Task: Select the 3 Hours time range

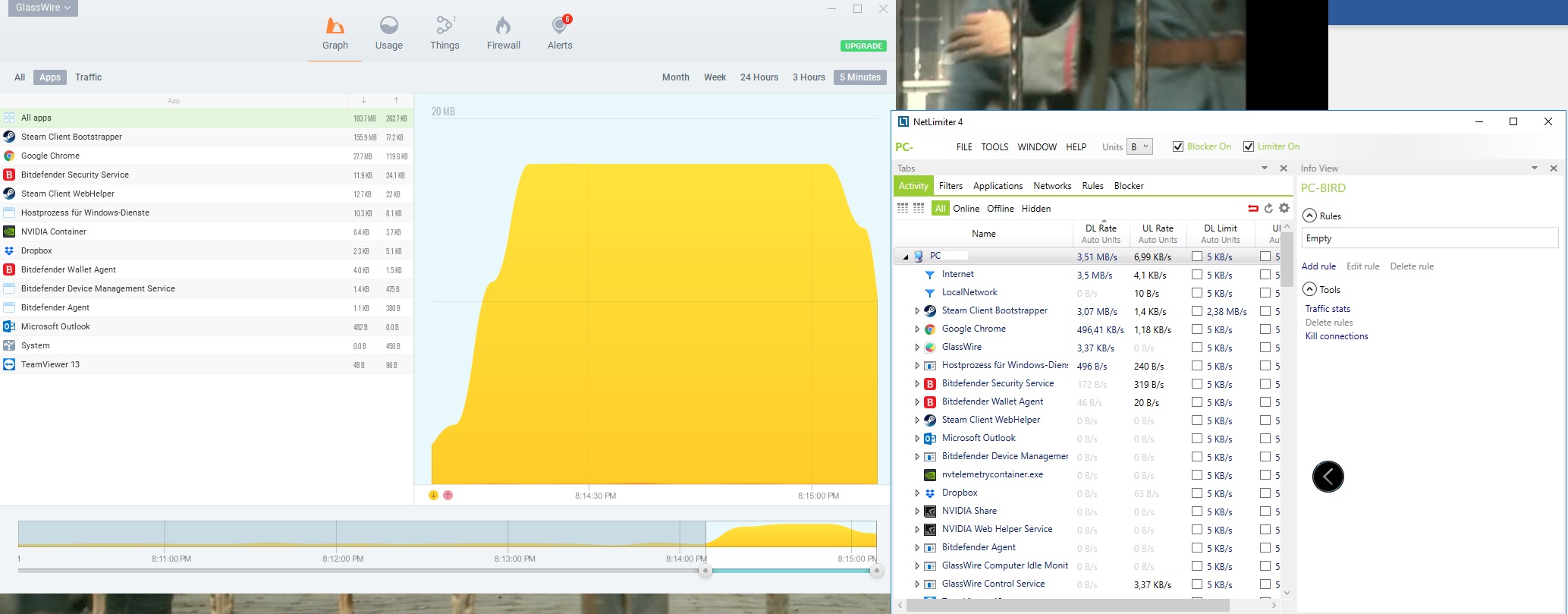Action: pyautogui.click(x=809, y=77)
